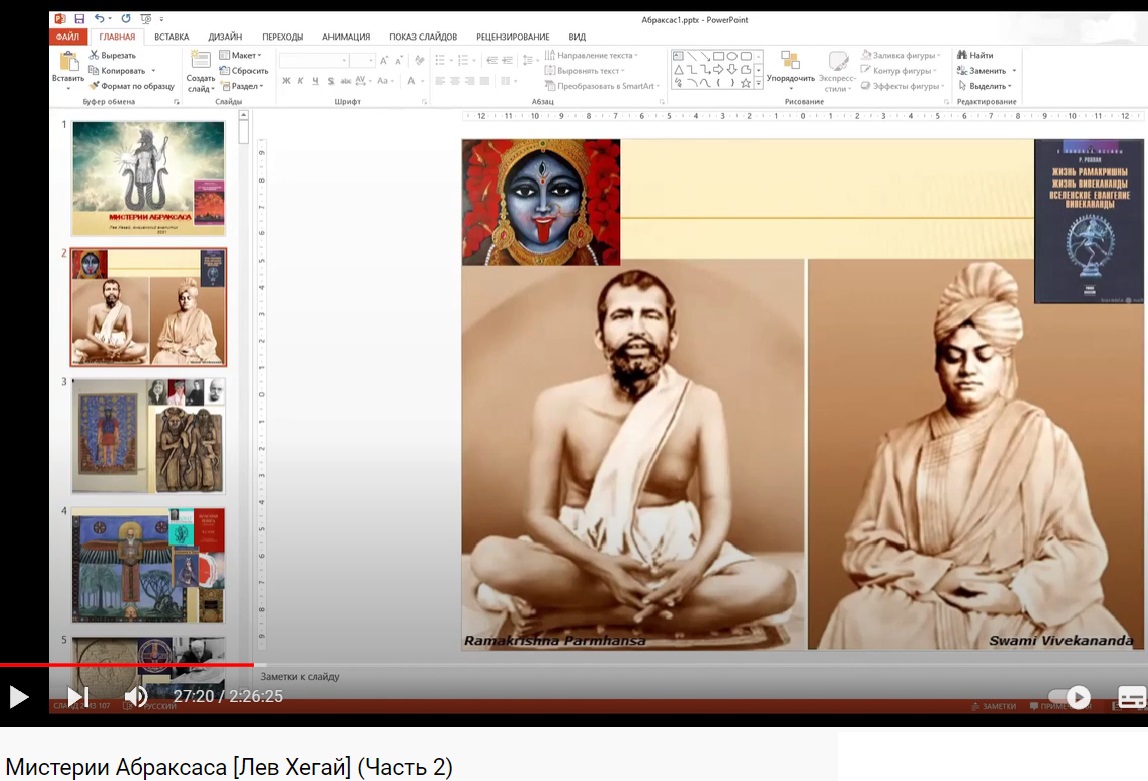The height and width of the screenshot is (781, 1148).
Task: Click the Упорядочить arrange icon
Action: coord(790,60)
